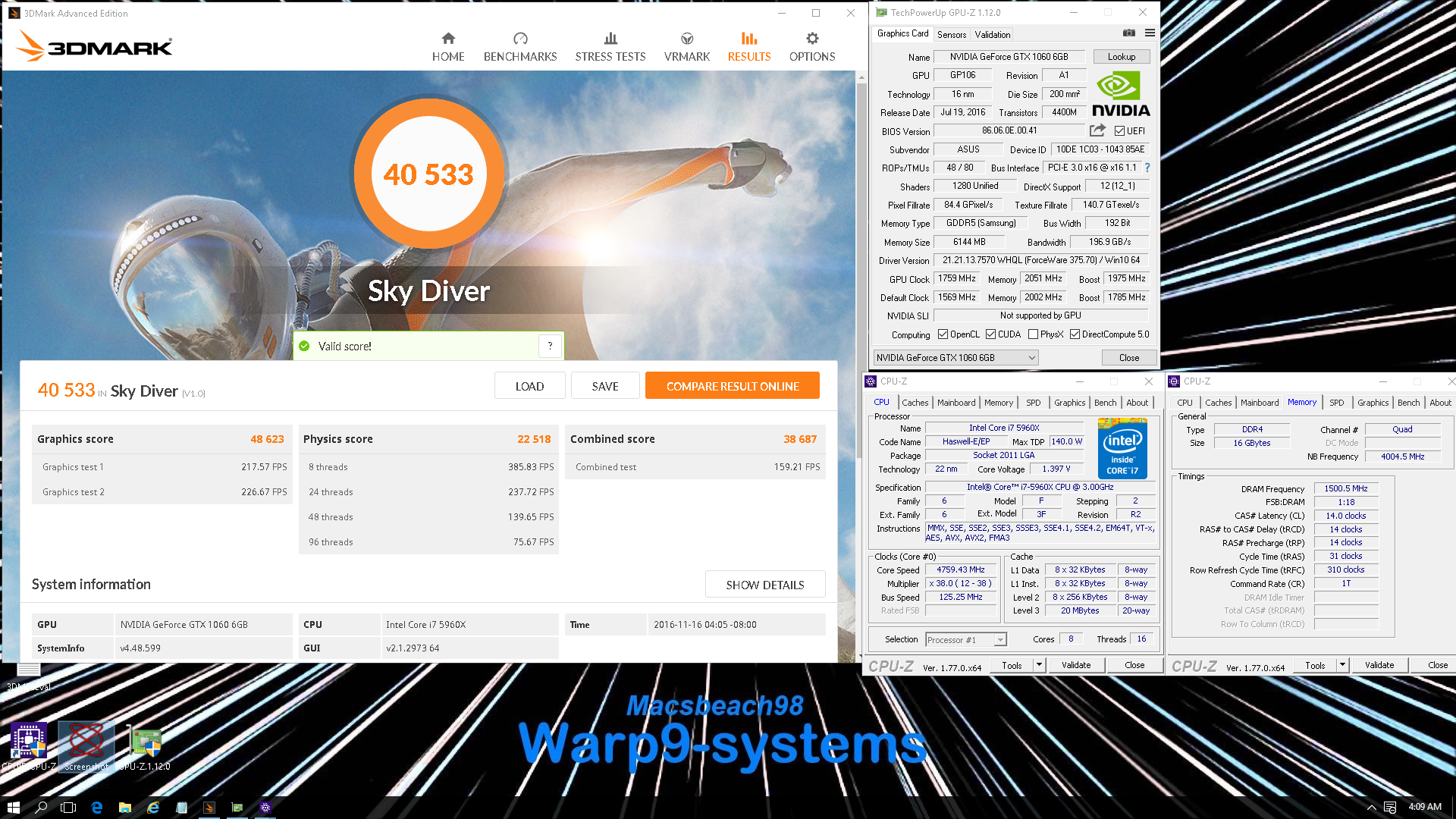Screen dimensions: 1456x819
Task: Open the HOME section in 3DMark
Action: (448, 47)
